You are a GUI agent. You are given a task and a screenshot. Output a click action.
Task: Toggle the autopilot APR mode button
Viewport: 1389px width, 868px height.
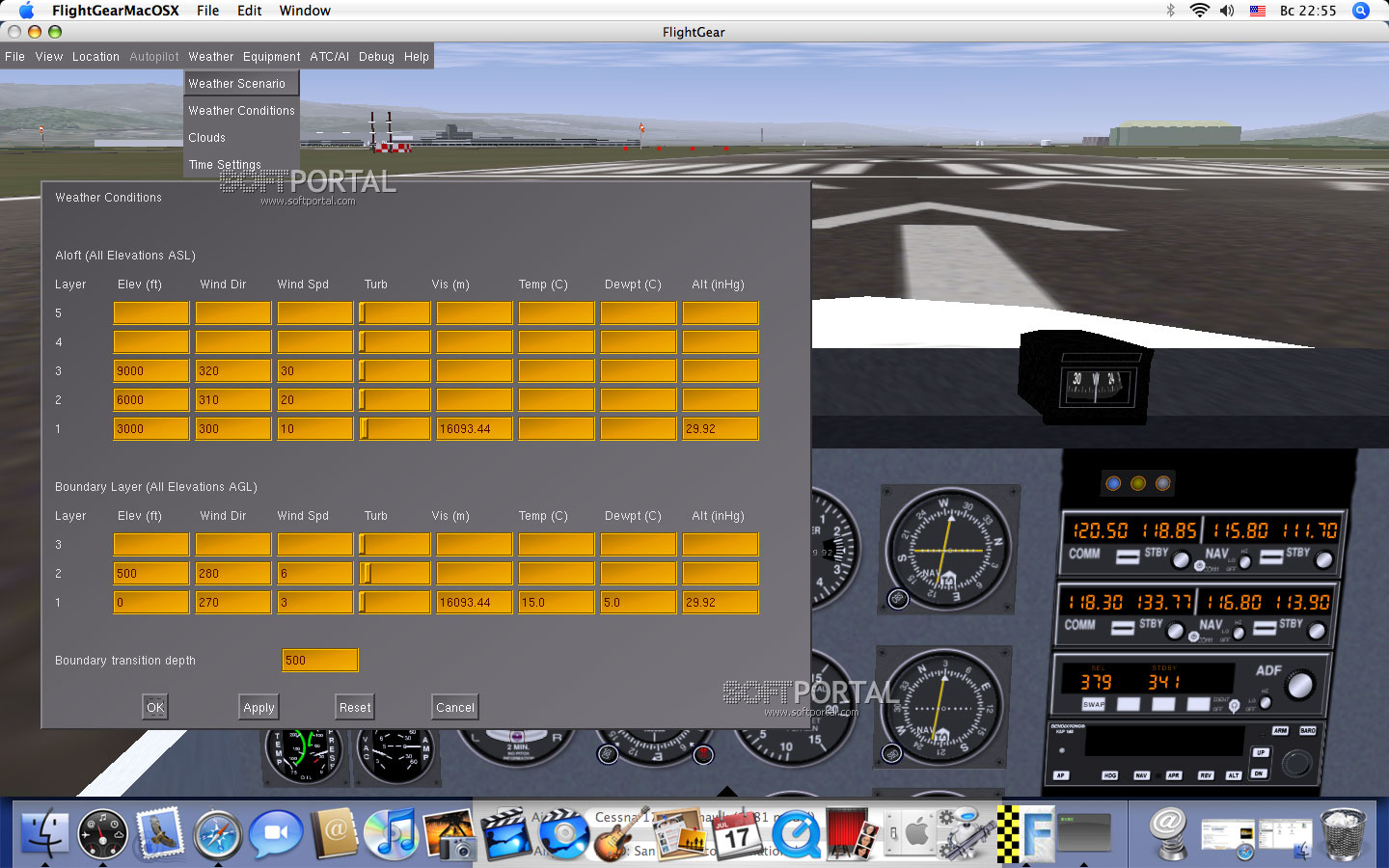point(1173,775)
